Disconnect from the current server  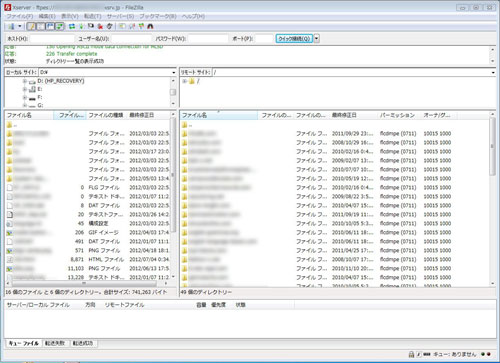pyautogui.click(x=100, y=26)
